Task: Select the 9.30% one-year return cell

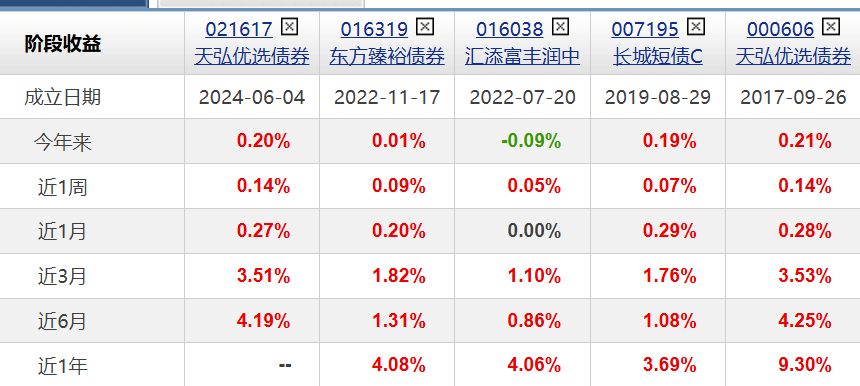Action: (x=805, y=365)
